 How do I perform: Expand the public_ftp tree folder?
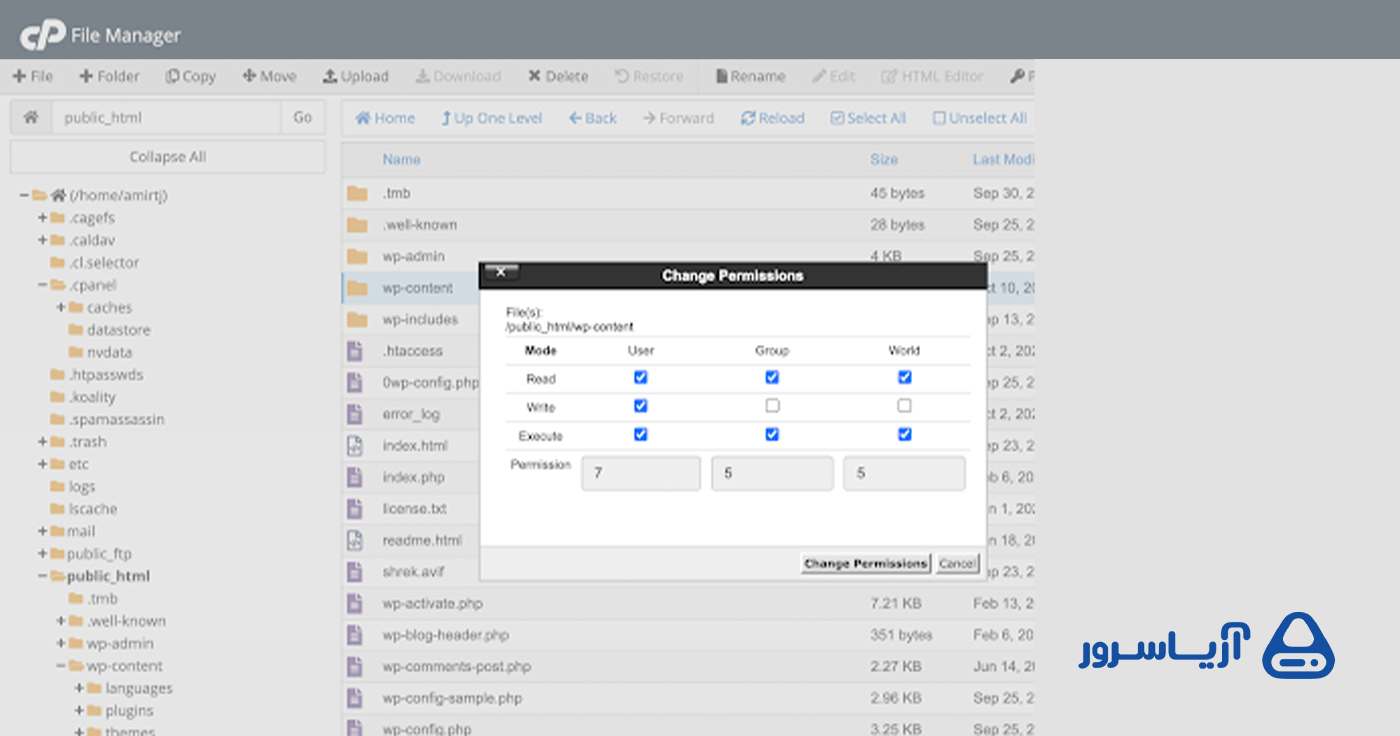pos(43,554)
